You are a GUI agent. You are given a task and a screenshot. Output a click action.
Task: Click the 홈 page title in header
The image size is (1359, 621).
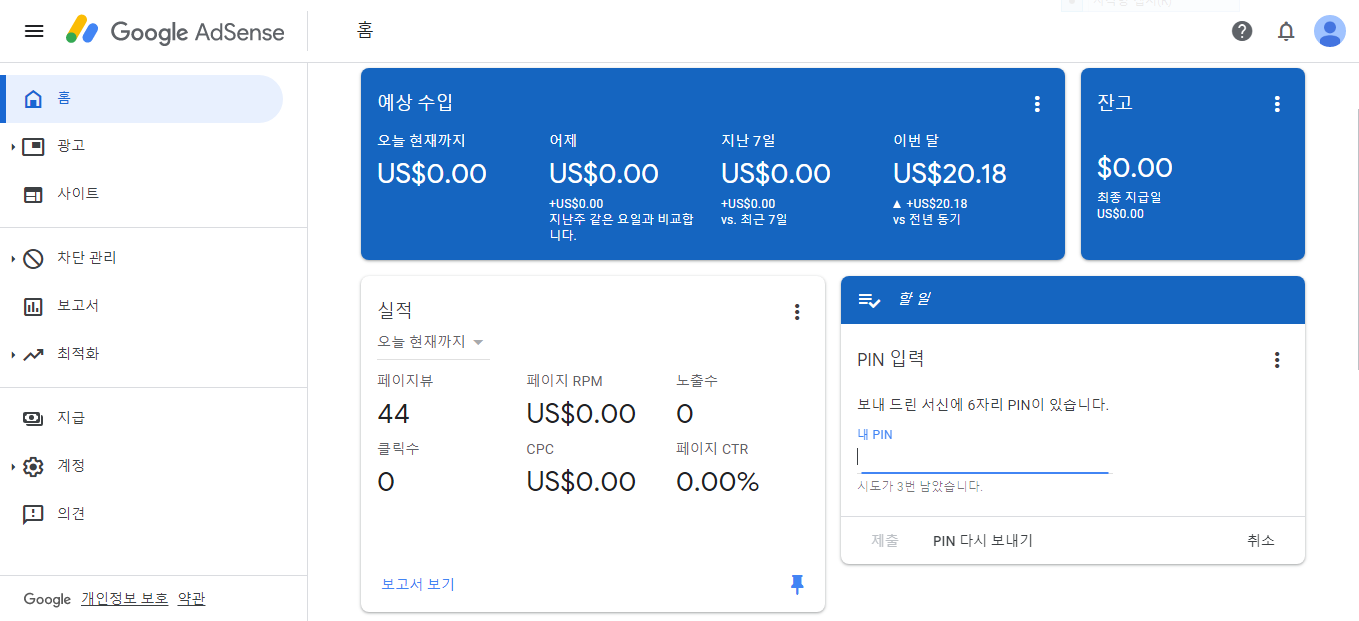(365, 31)
